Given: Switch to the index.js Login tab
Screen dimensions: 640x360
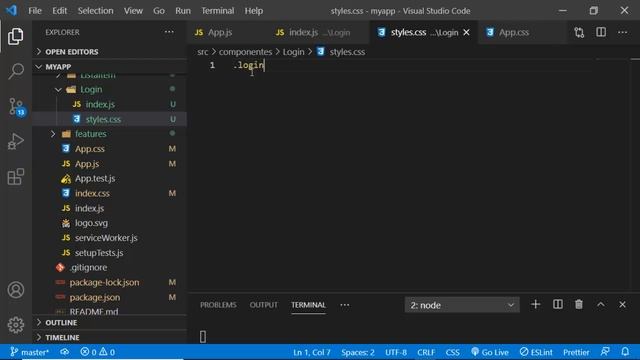Looking at the screenshot, I should (x=319, y=32).
